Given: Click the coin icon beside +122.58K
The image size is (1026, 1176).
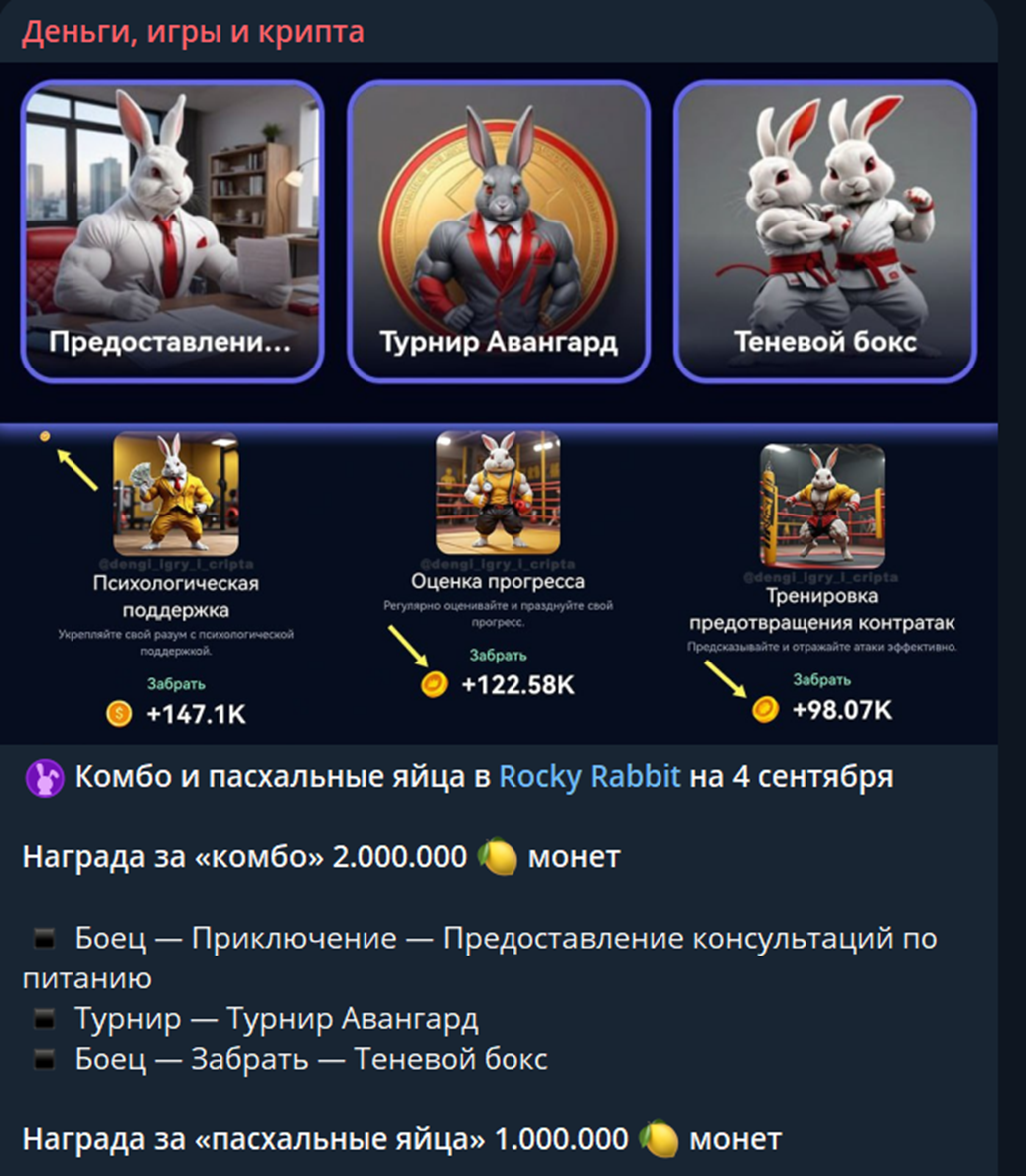Looking at the screenshot, I should tap(434, 684).
